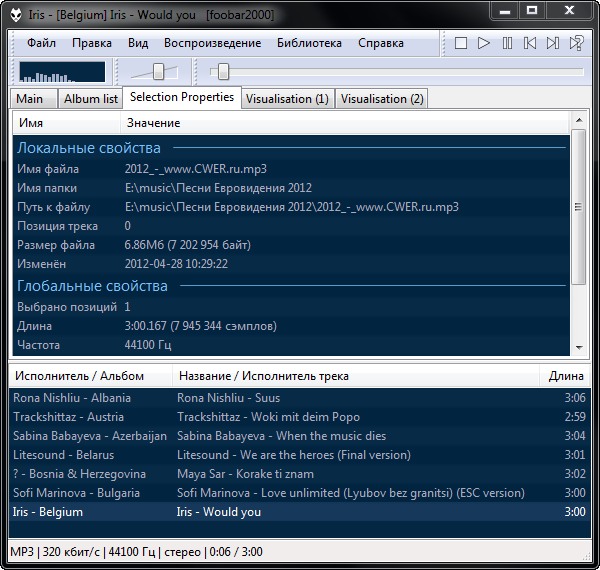600x570 pixels.
Task: Click the spectrum visualisation display
Action: pos(61,72)
